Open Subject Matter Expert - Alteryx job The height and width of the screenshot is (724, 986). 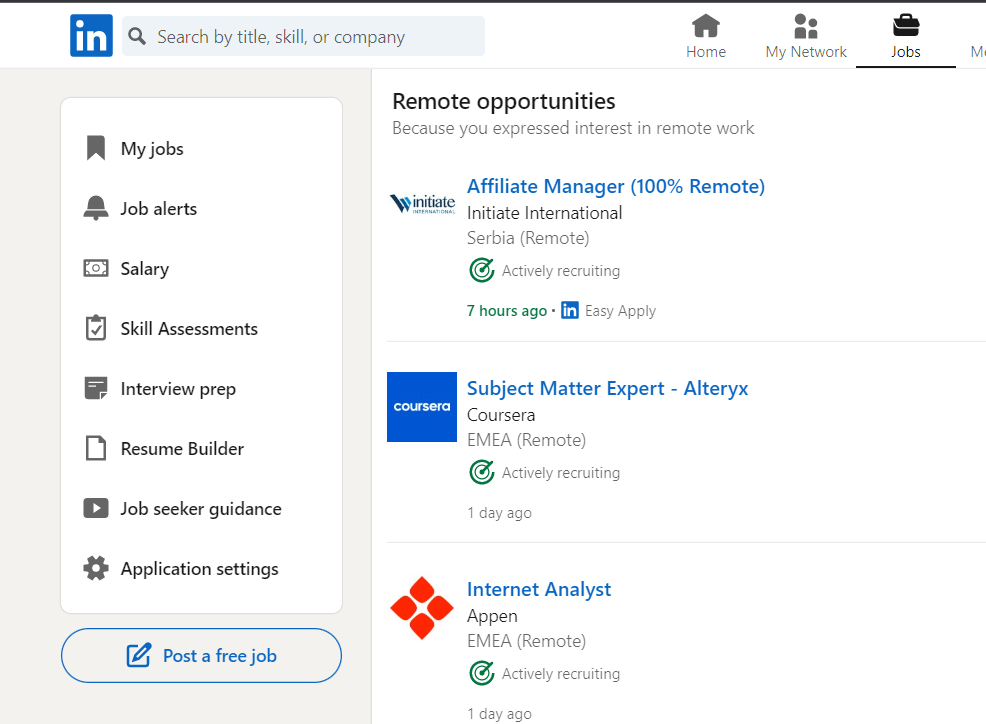(x=607, y=388)
